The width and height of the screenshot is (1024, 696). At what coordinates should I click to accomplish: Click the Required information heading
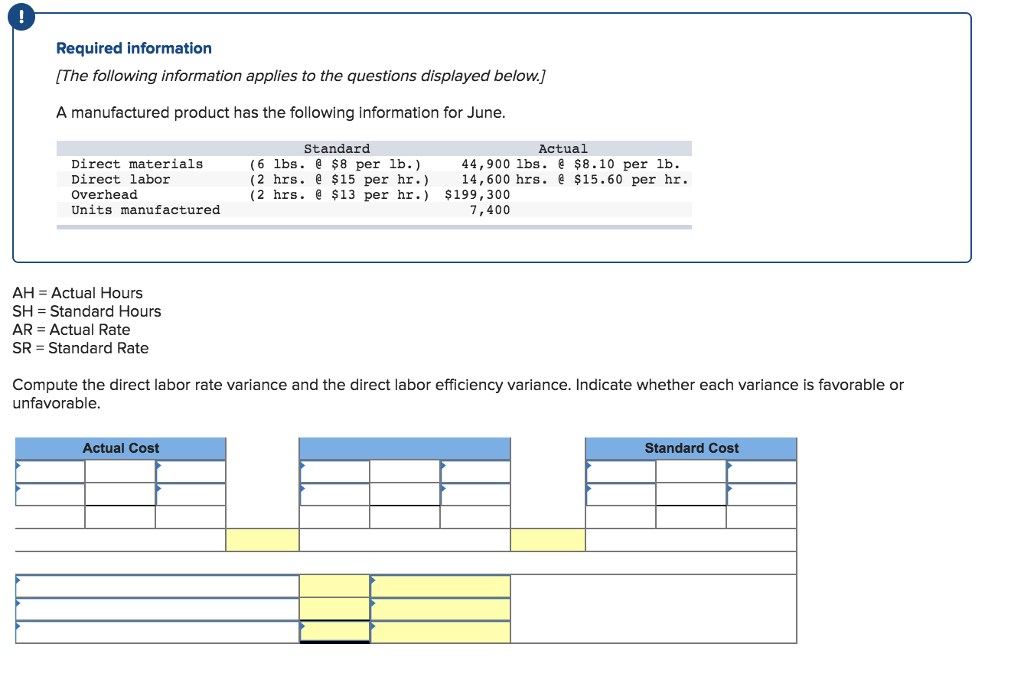click(133, 48)
